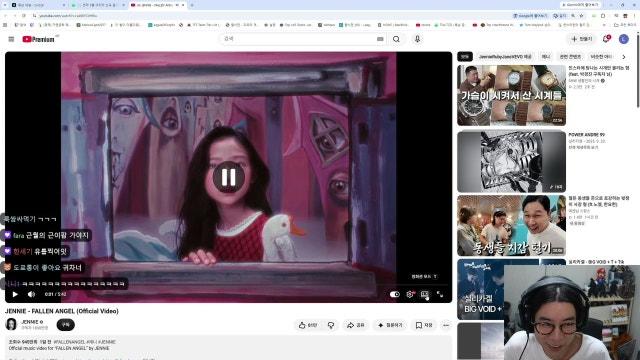Open the YouTube guide hamburger menu
The image size is (640, 360).
[x=11, y=39]
